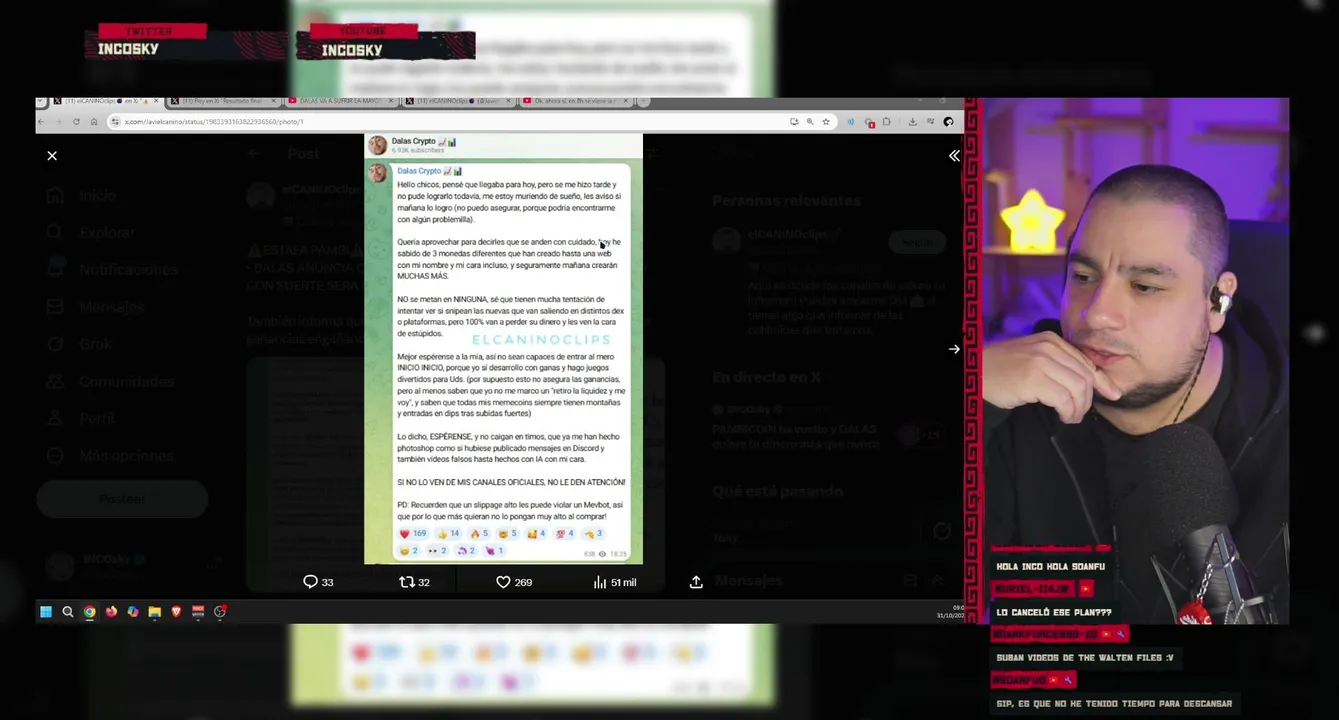This screenshot has width=1339, height=720.
Task: Open Notificaciones in the dimmed X sidebar
Action: pos(112,270)
